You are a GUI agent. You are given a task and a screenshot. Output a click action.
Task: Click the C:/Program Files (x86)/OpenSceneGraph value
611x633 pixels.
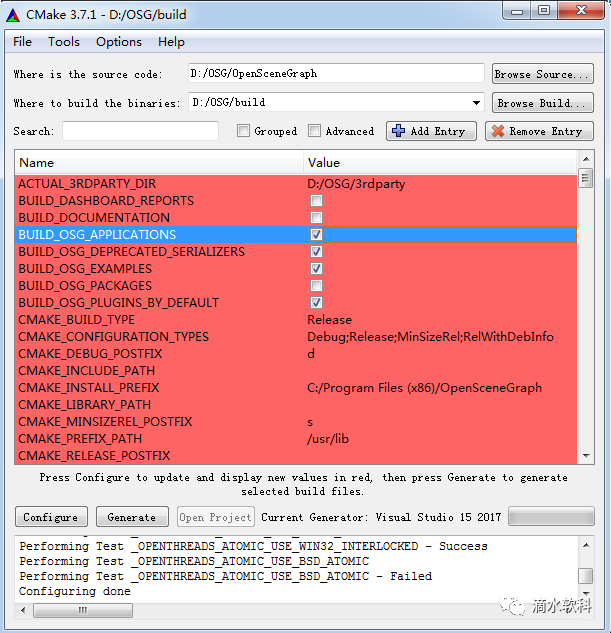(x=425, y=388)
